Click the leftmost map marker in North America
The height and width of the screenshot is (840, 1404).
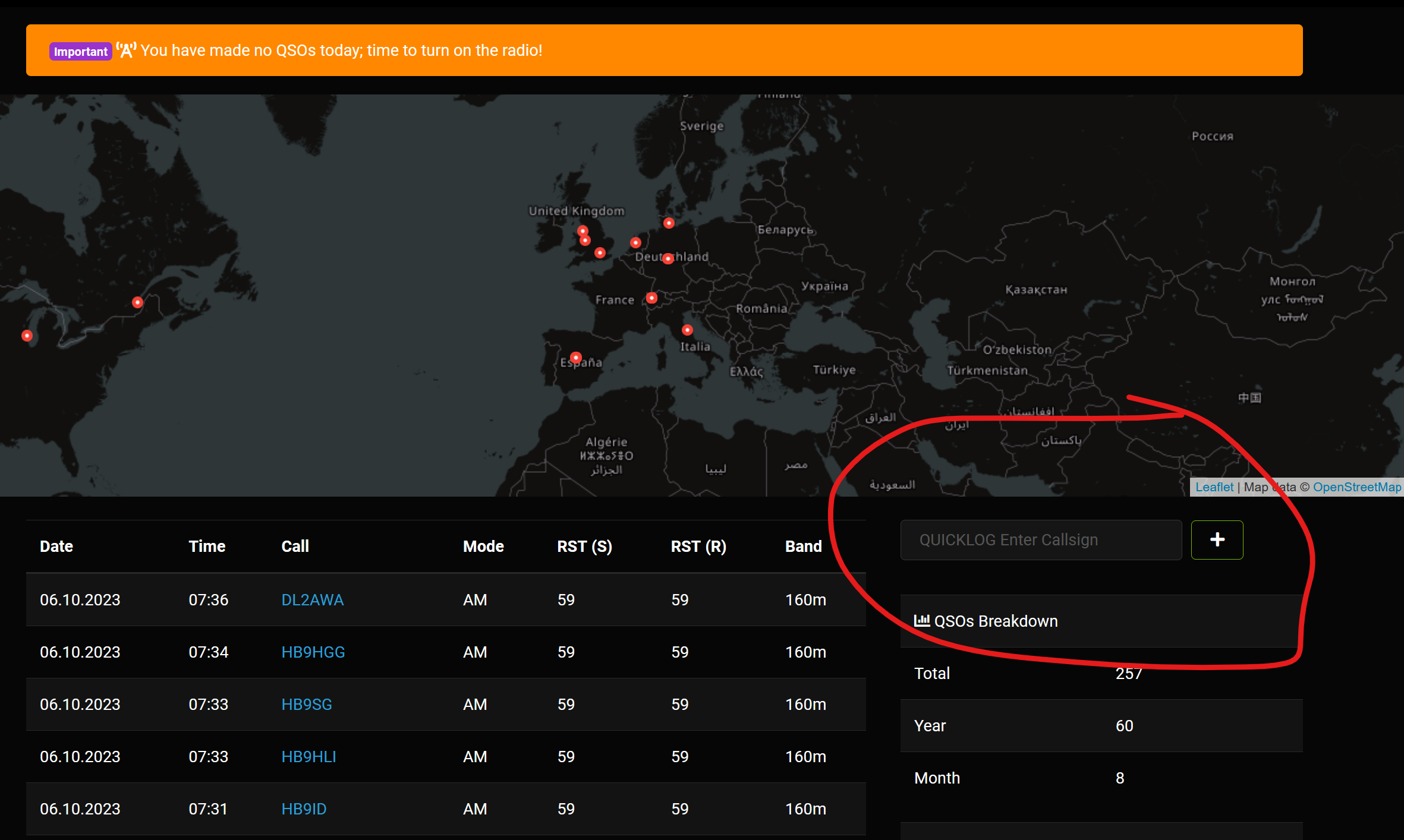pos(27,336)
